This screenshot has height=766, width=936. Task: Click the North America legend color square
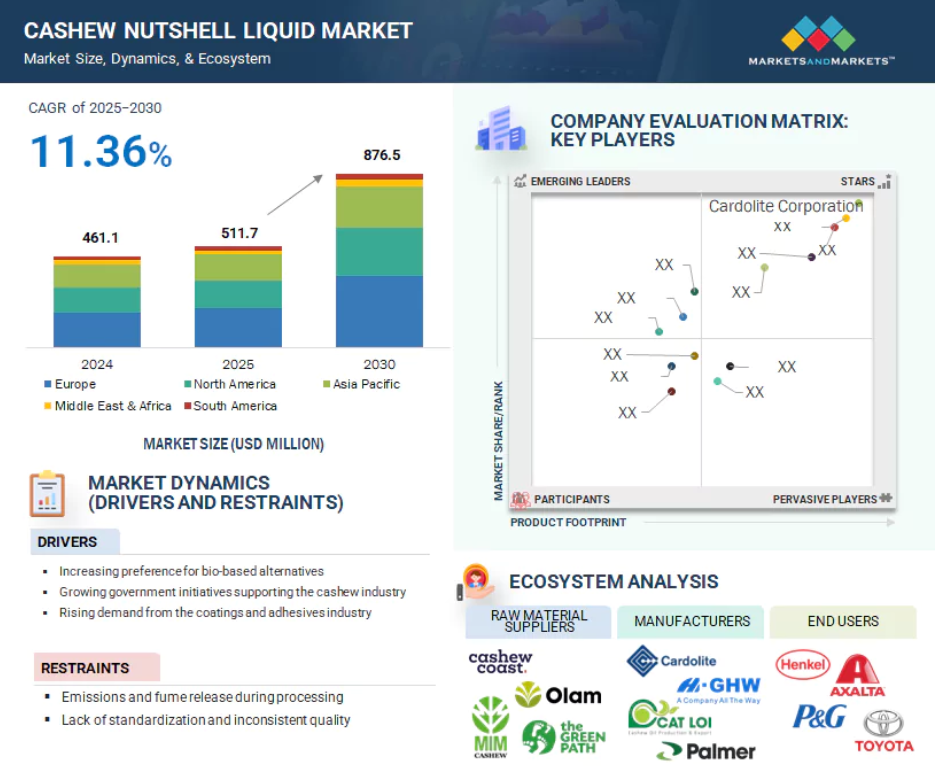tap(187, 384)
